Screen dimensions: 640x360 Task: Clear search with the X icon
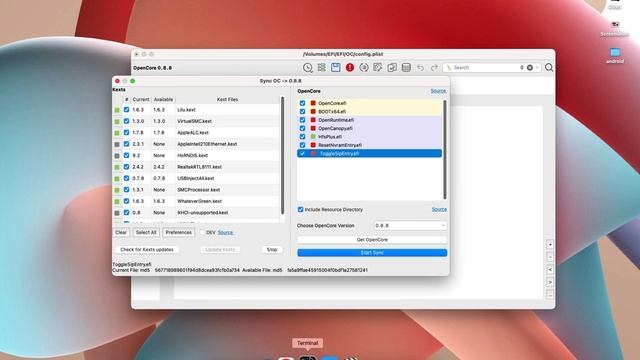pyautogui.click(x=530, y=67)
